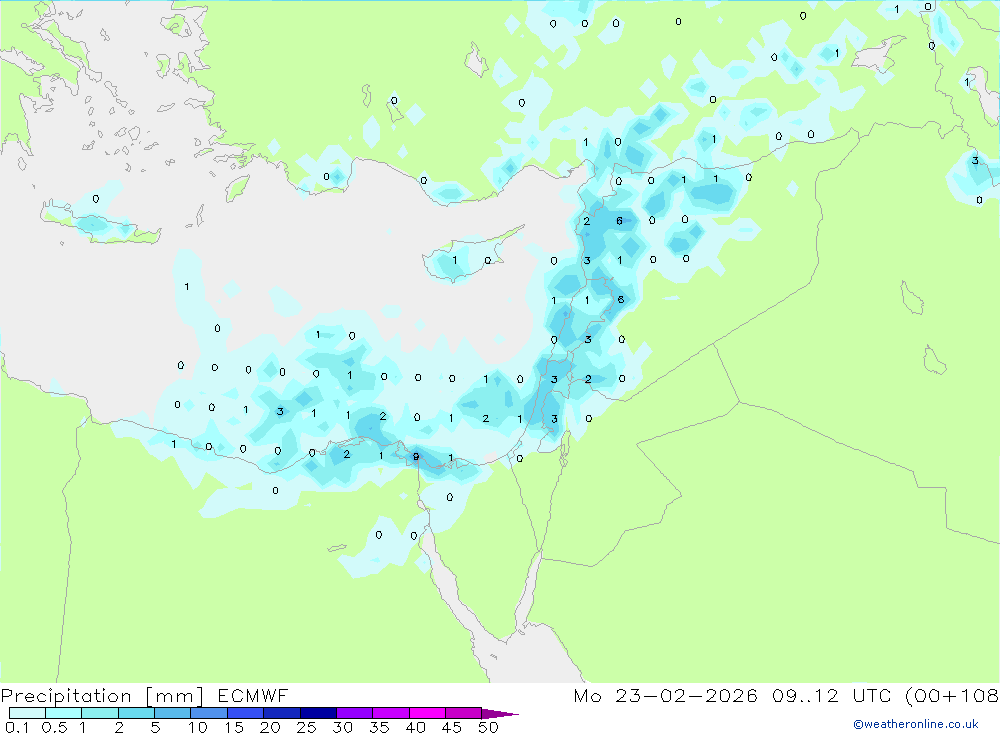Click the '25' legend scale label
The image size is (1000, 733).
(x=306, y=727)
